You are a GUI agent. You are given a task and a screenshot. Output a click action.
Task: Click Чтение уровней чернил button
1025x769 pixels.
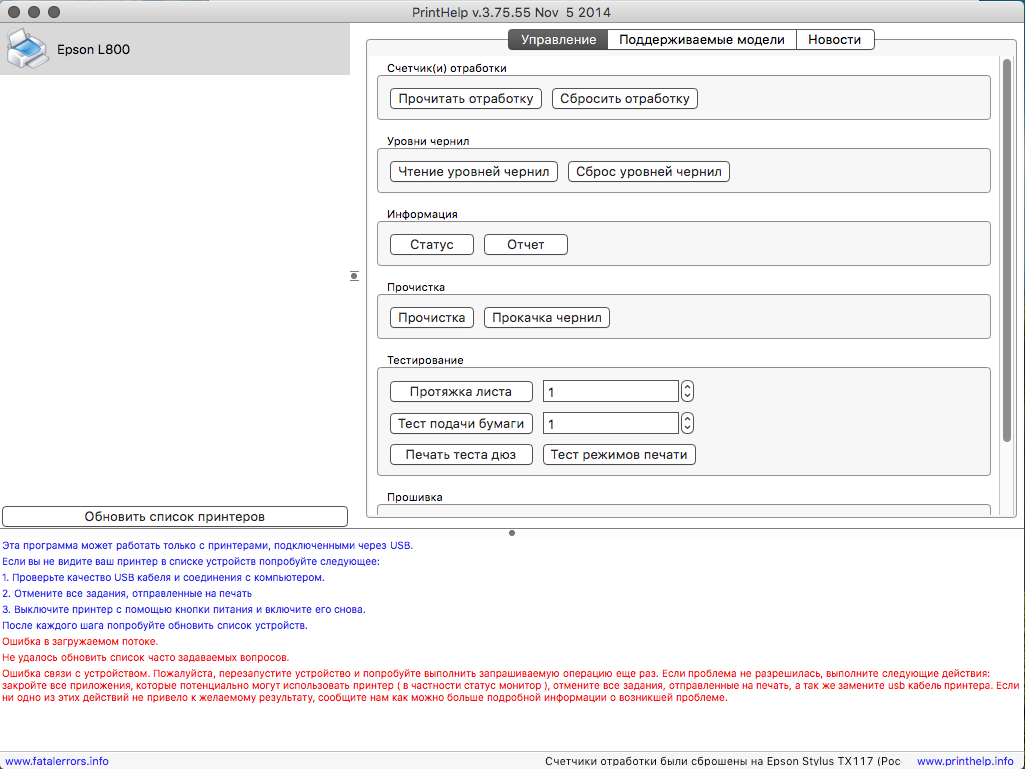point(474,172)
